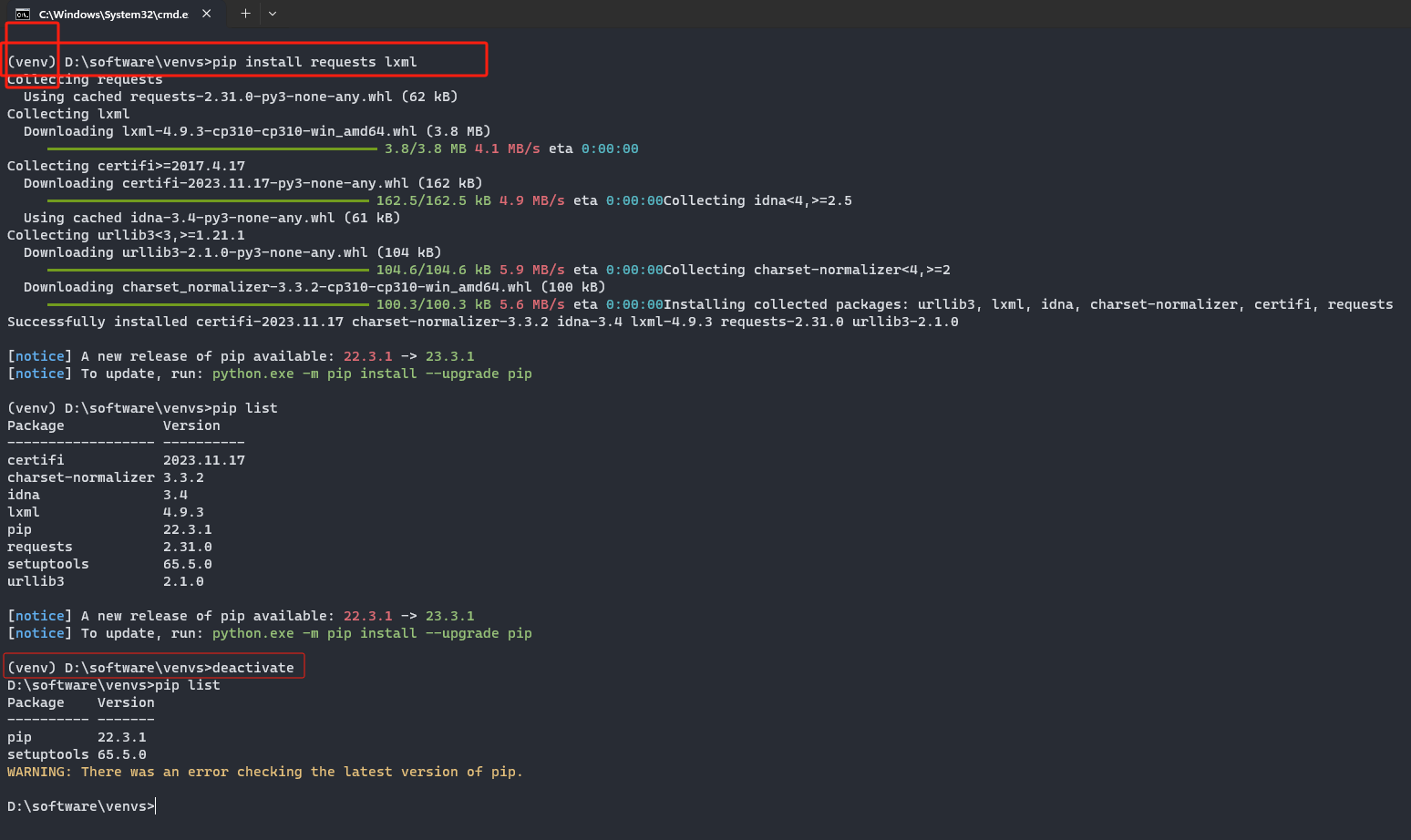Click the final 'D:\software\venvs>' prompt input
1411x840 pixels.
coord(81,806)
